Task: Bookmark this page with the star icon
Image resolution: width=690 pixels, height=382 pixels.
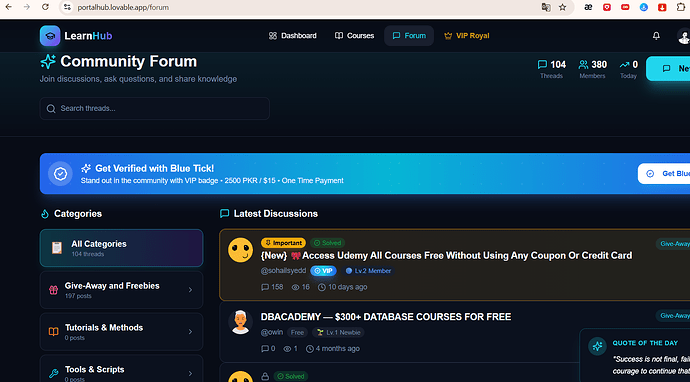Action: coord(562,7)
